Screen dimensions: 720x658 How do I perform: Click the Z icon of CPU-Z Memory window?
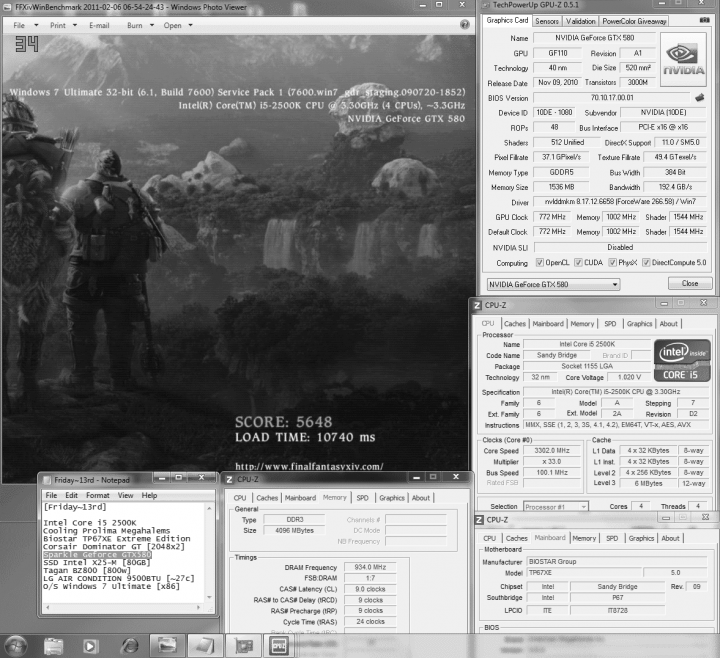[x=229, y=479]
